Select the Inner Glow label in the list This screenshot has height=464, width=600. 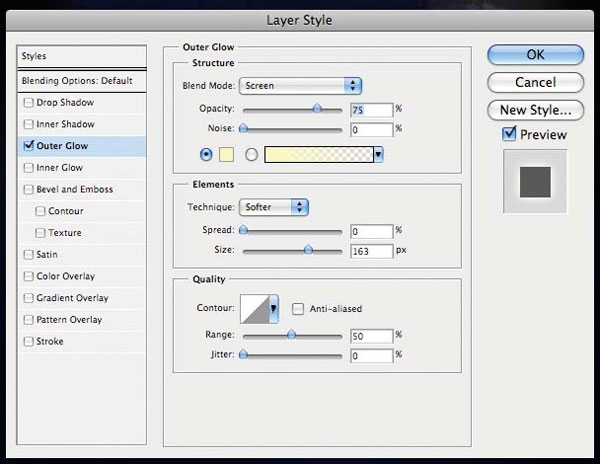(59, 168)
